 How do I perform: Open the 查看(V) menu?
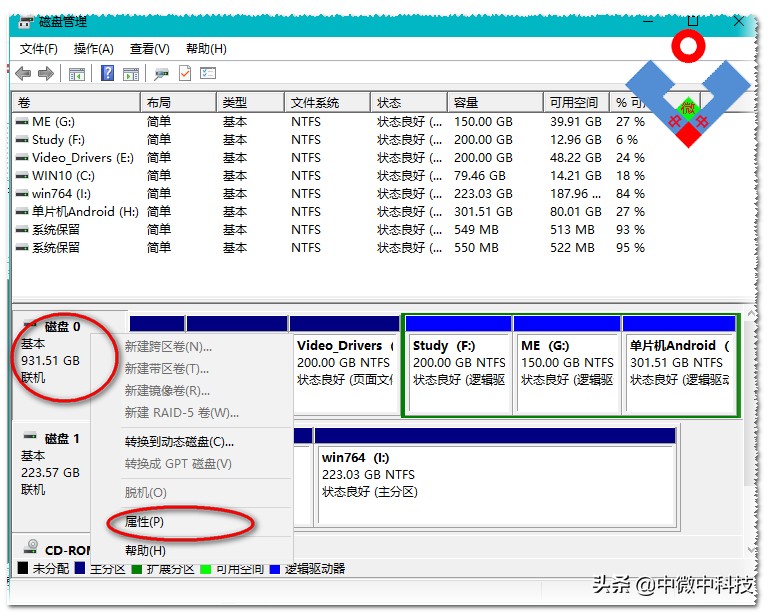[x=149, y=49]
